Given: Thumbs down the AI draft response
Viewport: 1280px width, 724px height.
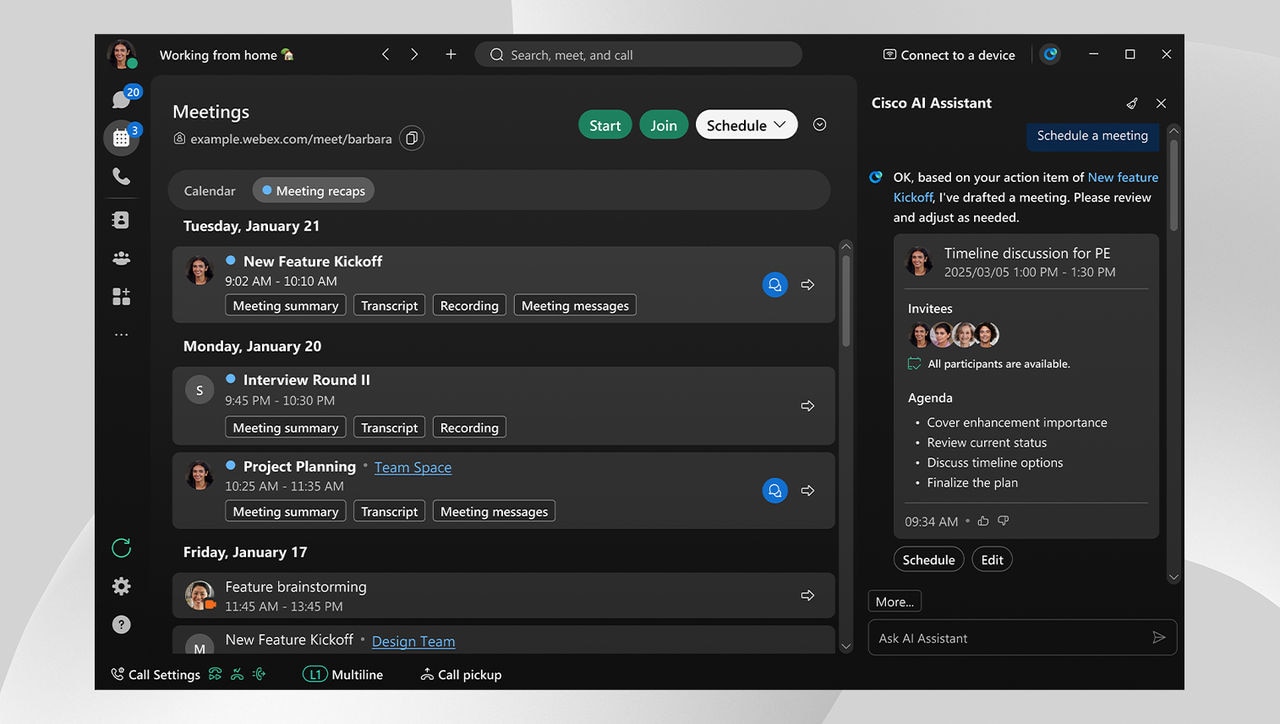Looking at the screenshot, I should coord(1003,521).
